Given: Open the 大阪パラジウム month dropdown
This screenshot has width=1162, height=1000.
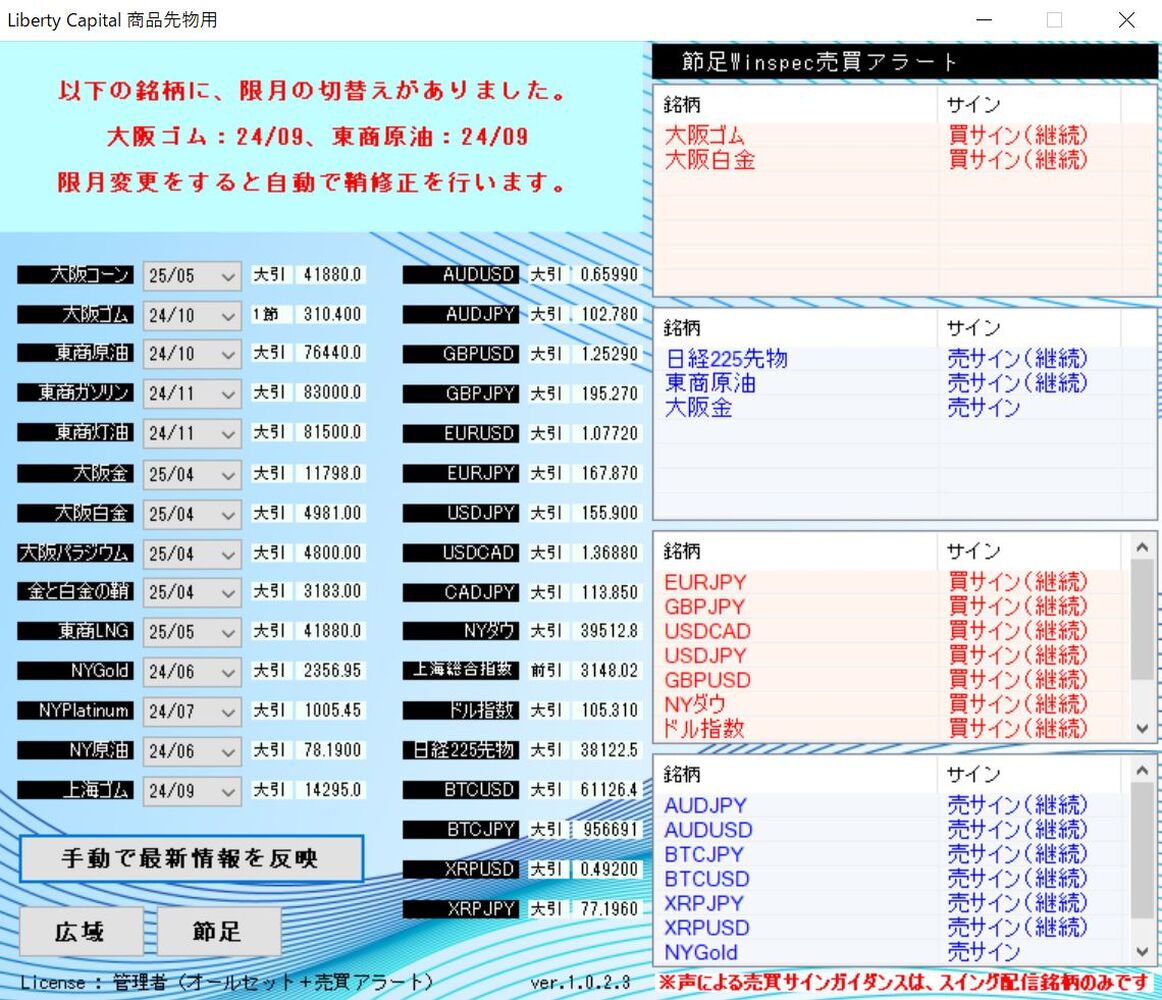Looking at the screenshot, I should pos(192,553).
